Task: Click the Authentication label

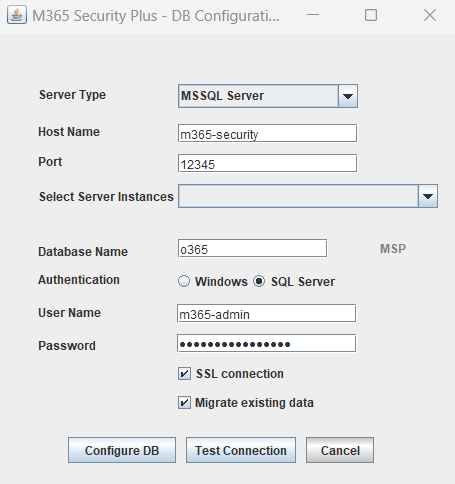Action: [79, 280]
